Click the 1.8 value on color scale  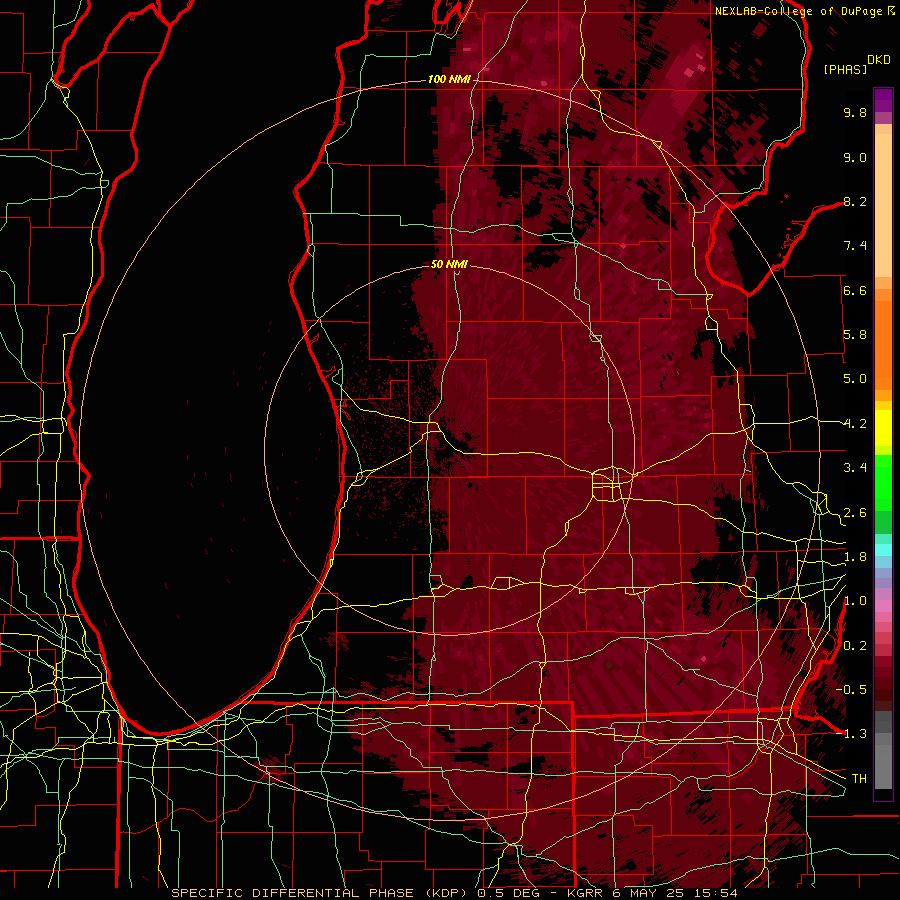click(x=855, y=557)
